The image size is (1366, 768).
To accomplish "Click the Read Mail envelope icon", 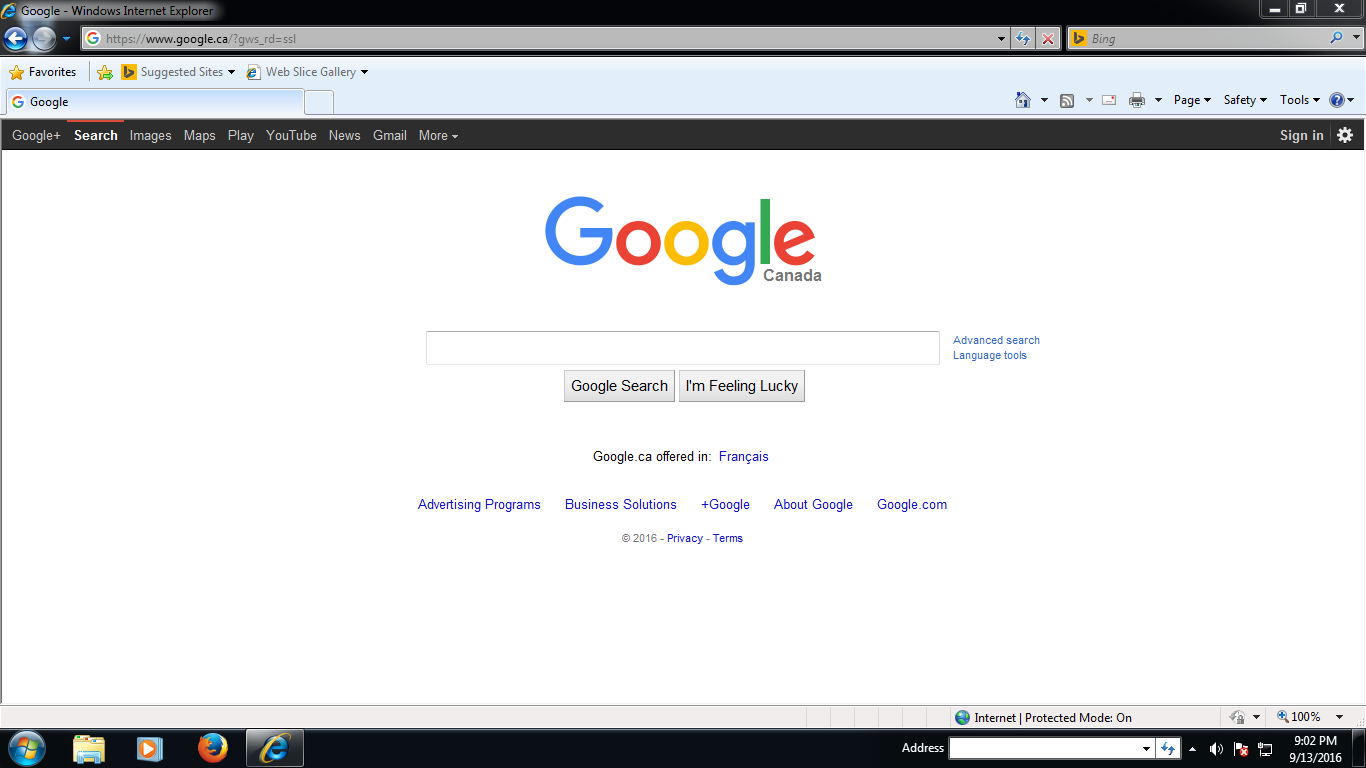I will coord(1109,100).
